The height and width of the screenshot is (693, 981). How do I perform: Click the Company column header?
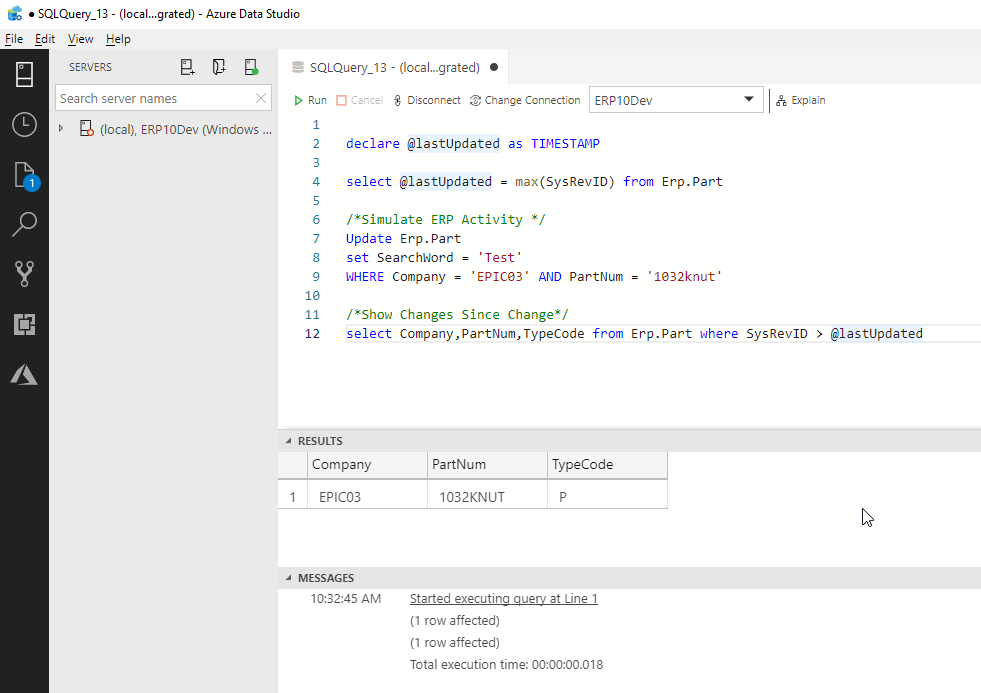pos(367,465)
